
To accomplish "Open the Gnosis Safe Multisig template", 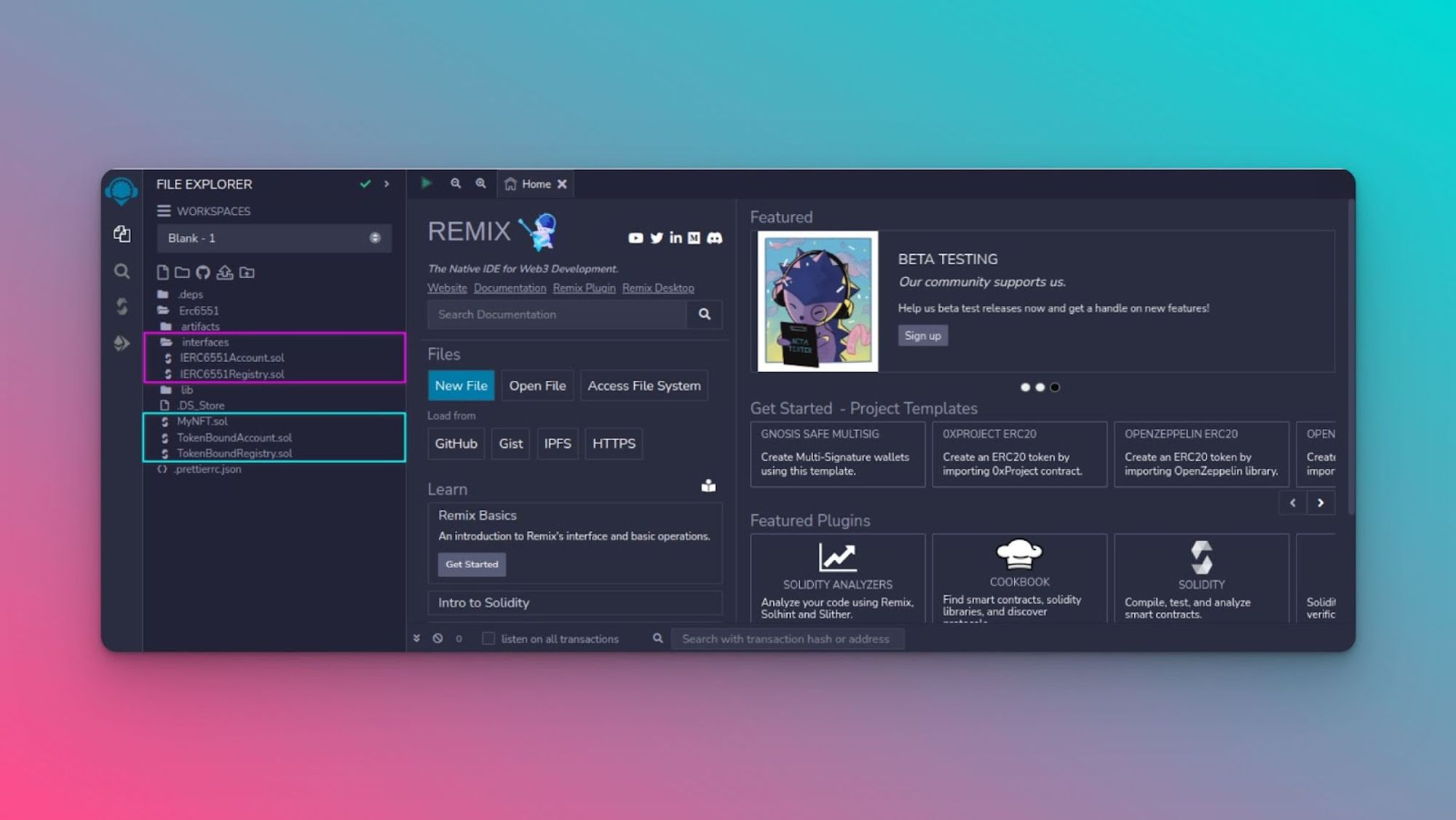I will tap(837, 454).
